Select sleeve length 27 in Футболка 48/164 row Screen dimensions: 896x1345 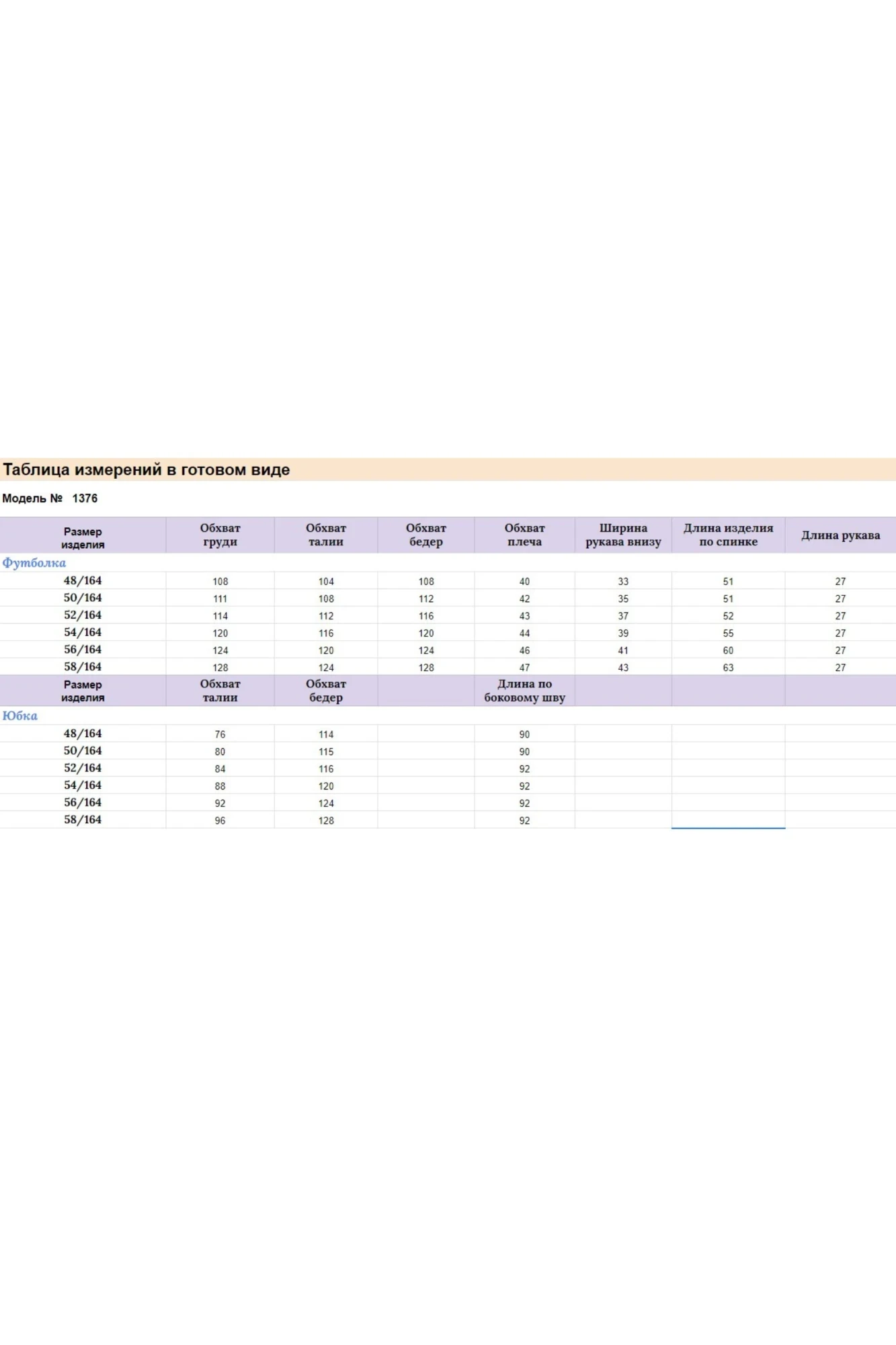point(840,582)
